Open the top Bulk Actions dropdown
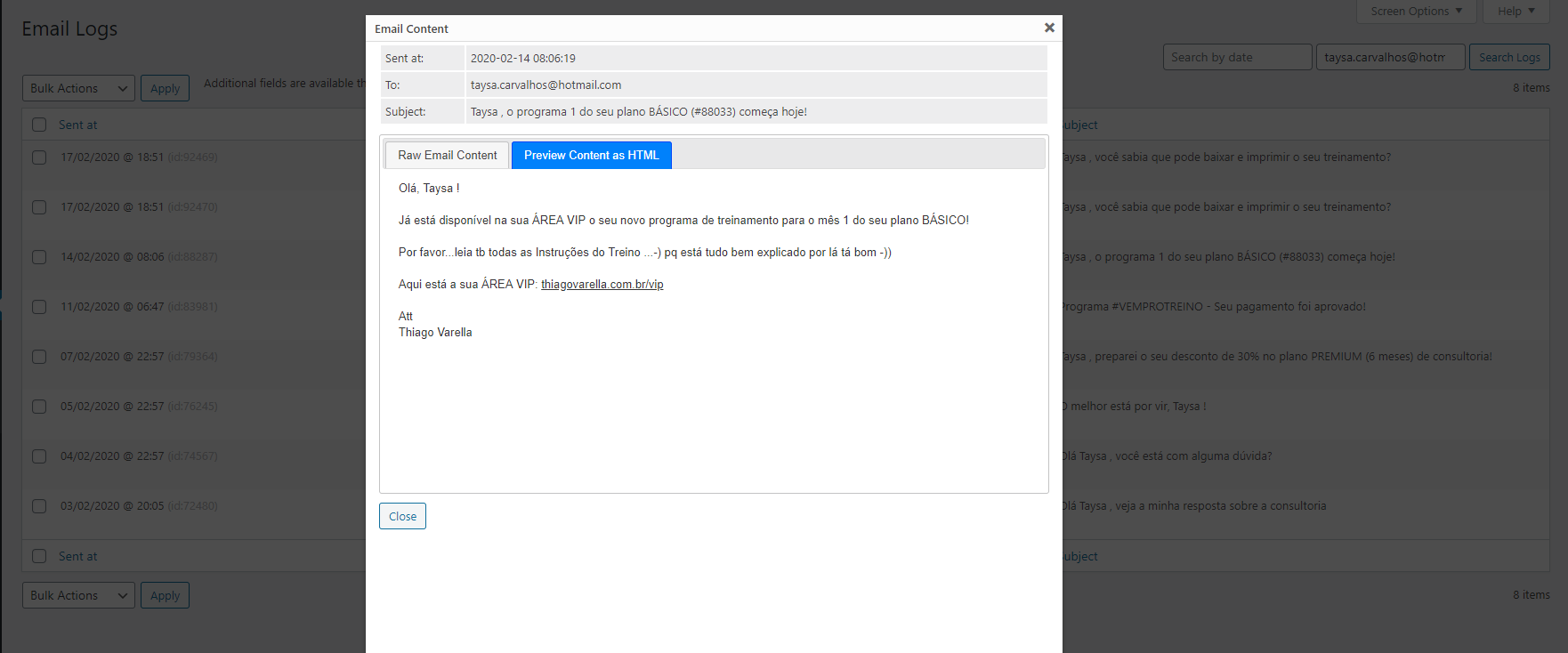 pos(78,88)
